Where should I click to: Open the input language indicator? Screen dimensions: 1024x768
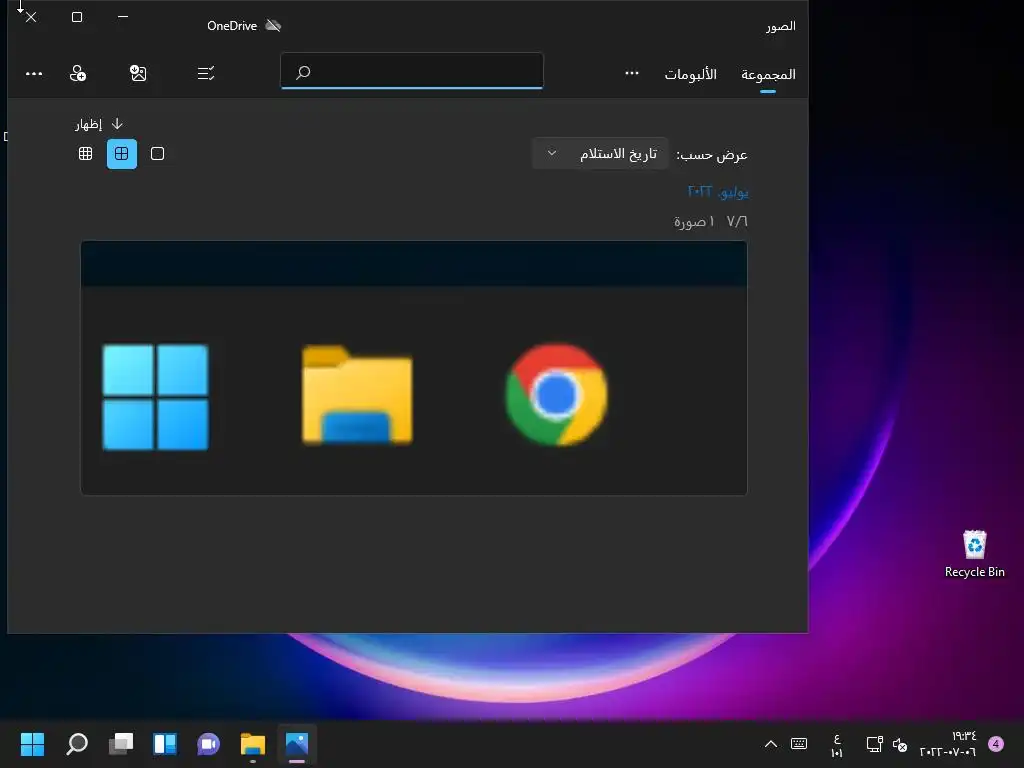click(837, 745)
